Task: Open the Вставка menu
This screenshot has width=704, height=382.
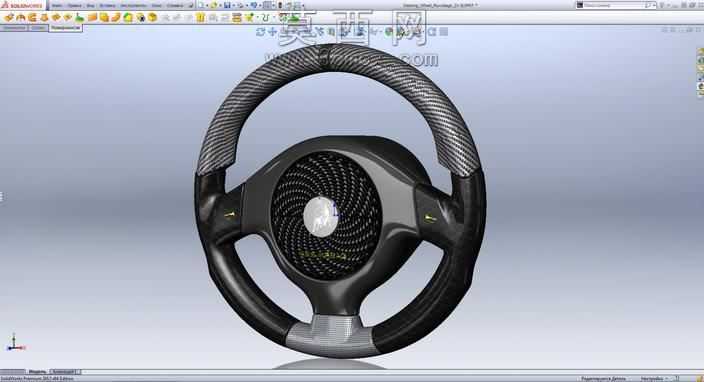Action: [107, 5]
